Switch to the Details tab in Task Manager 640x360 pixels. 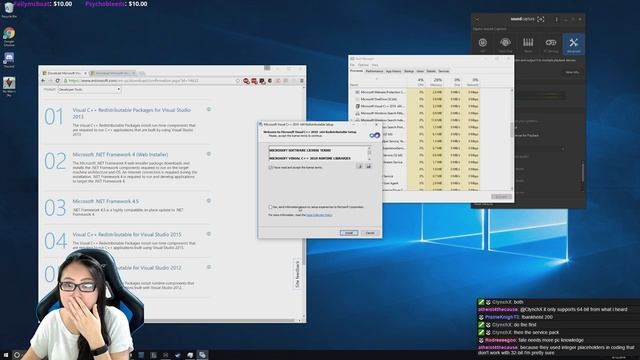click(x=431, y=71)
